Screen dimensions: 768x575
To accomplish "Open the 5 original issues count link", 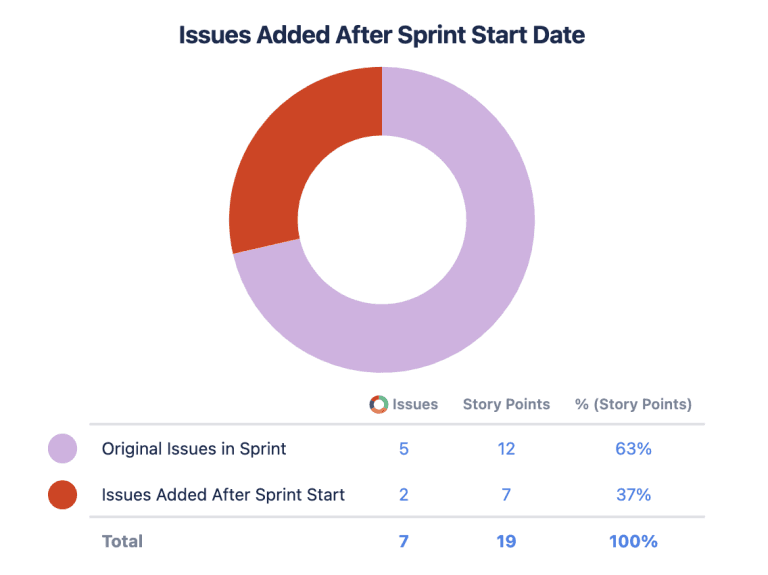I will point(404,449).
